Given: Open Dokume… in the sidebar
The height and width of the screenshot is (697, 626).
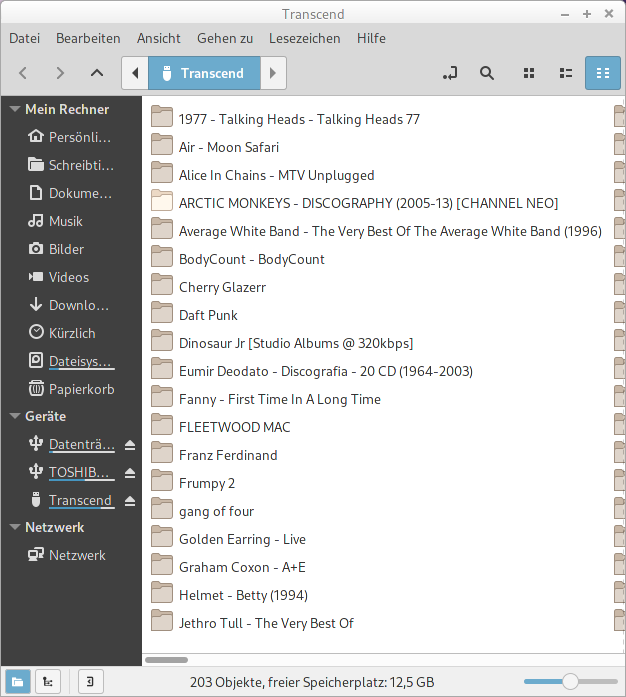Looking at the screenshot, I should (x=71, y=193).
